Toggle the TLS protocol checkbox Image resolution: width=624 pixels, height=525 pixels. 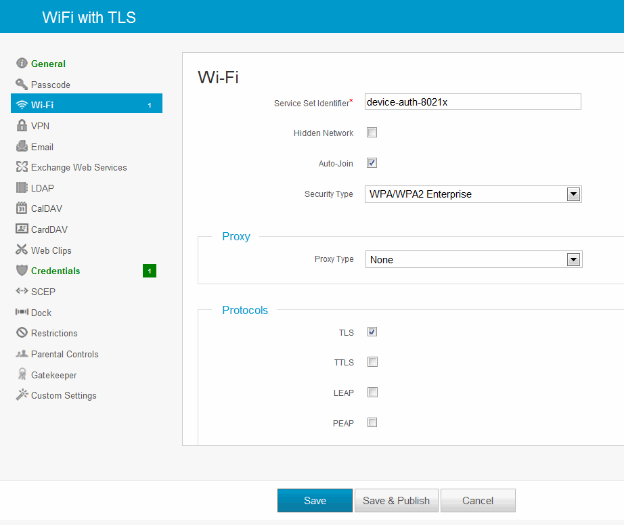click(x=372, y=332)
